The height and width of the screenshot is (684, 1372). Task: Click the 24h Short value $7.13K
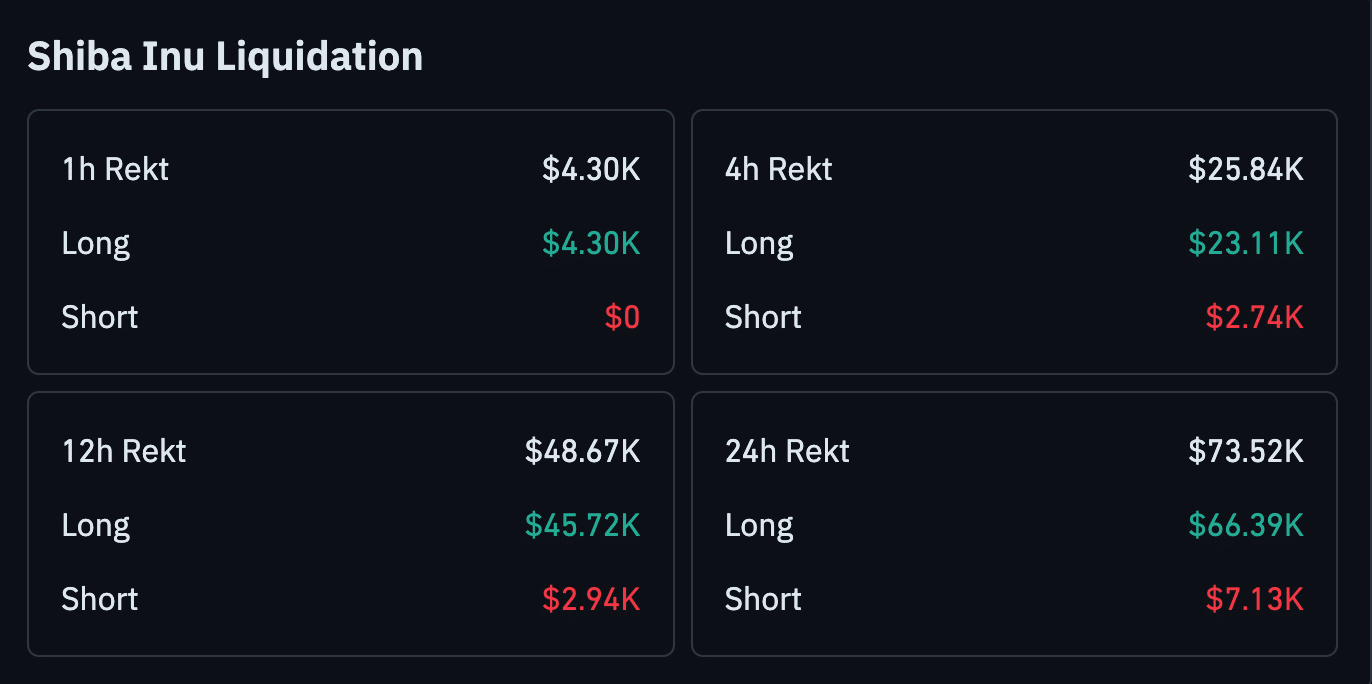click(x=1254, y=599)
